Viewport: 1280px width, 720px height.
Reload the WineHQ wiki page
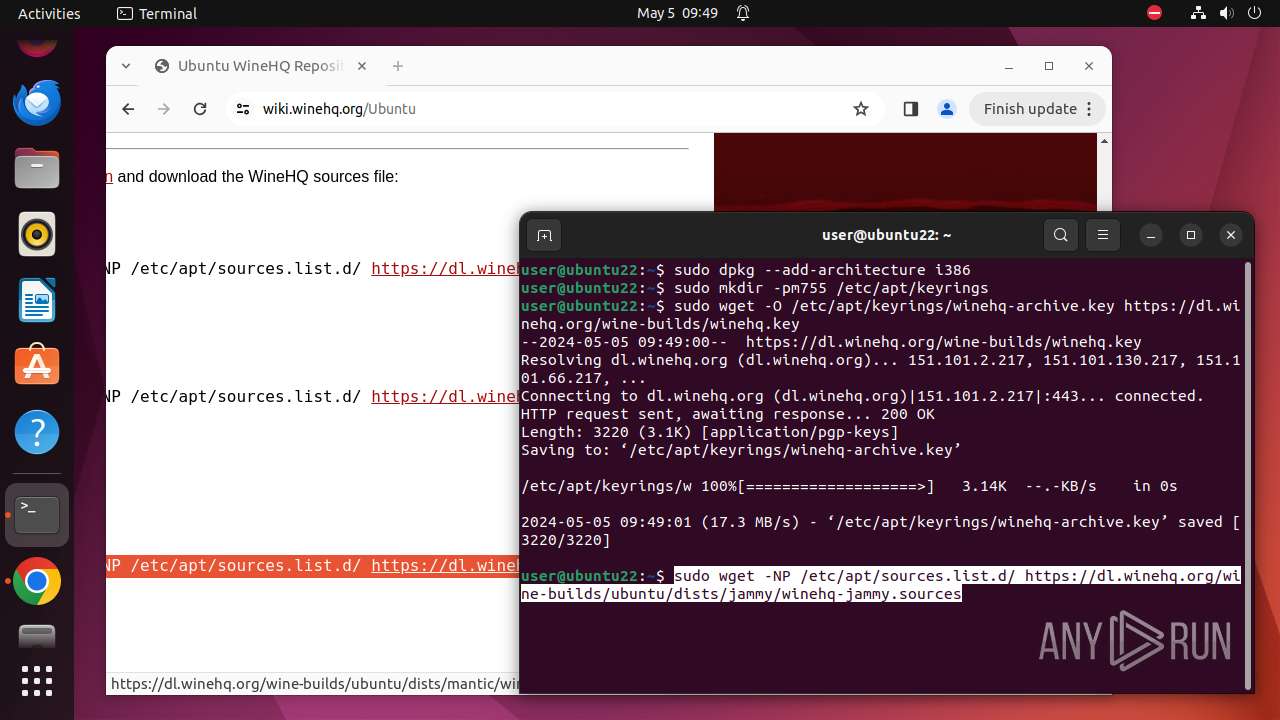[x=200, y=109]
